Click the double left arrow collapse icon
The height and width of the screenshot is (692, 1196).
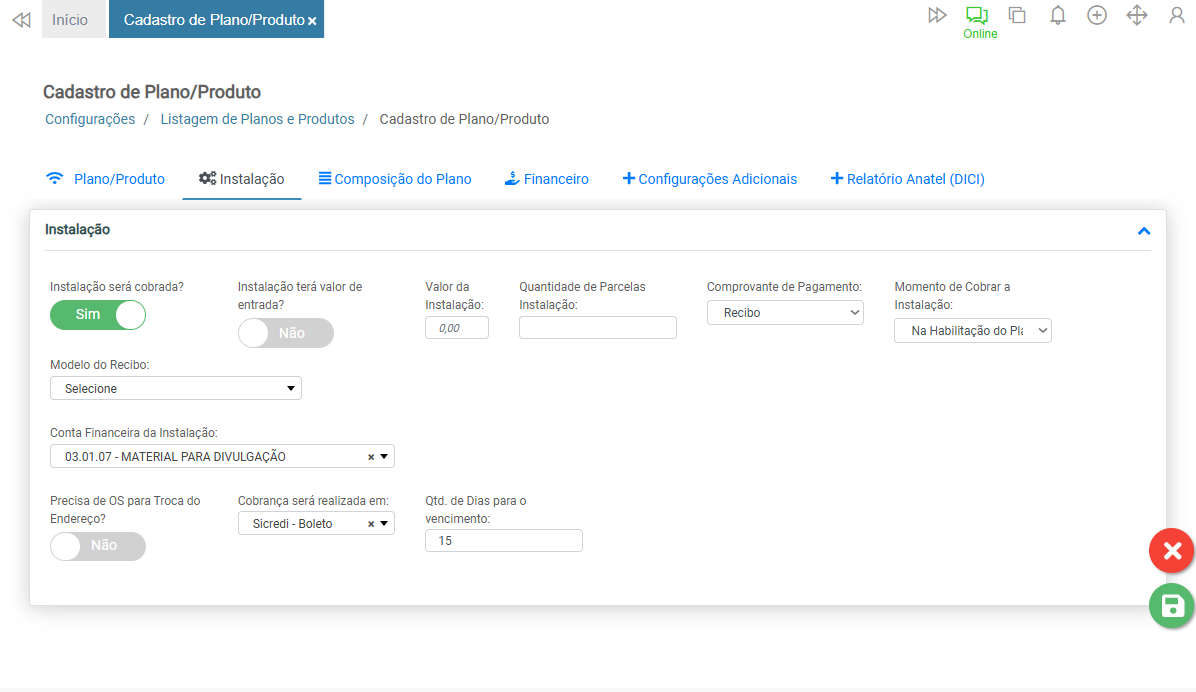pyautogui.click(x=21, y=20)
